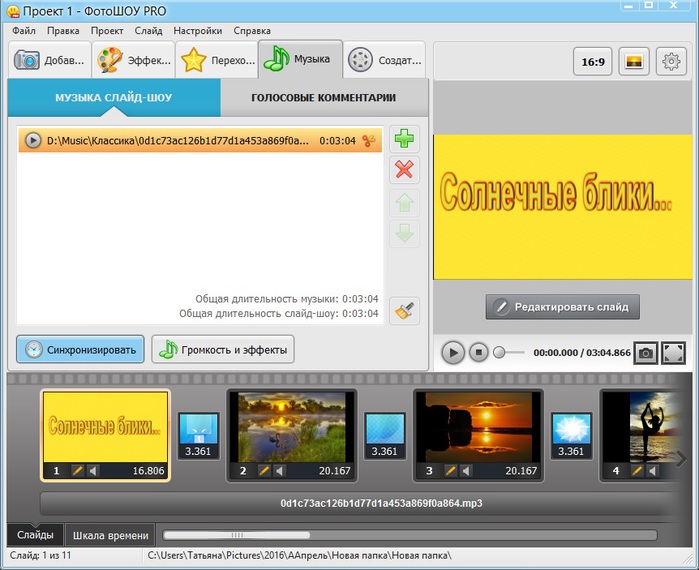Select transition between slides 1 and 2
The image size is (699, 570).
pos(198,435)
